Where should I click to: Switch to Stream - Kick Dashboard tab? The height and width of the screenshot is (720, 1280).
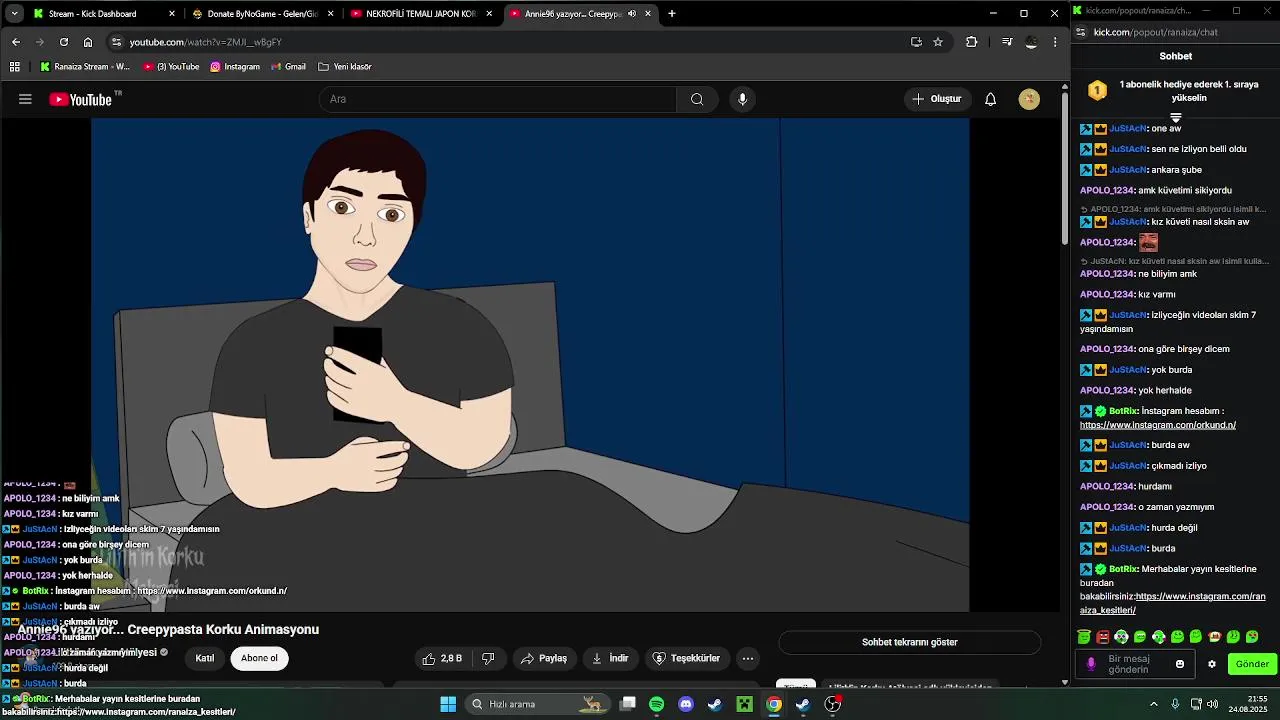(104, 14)
